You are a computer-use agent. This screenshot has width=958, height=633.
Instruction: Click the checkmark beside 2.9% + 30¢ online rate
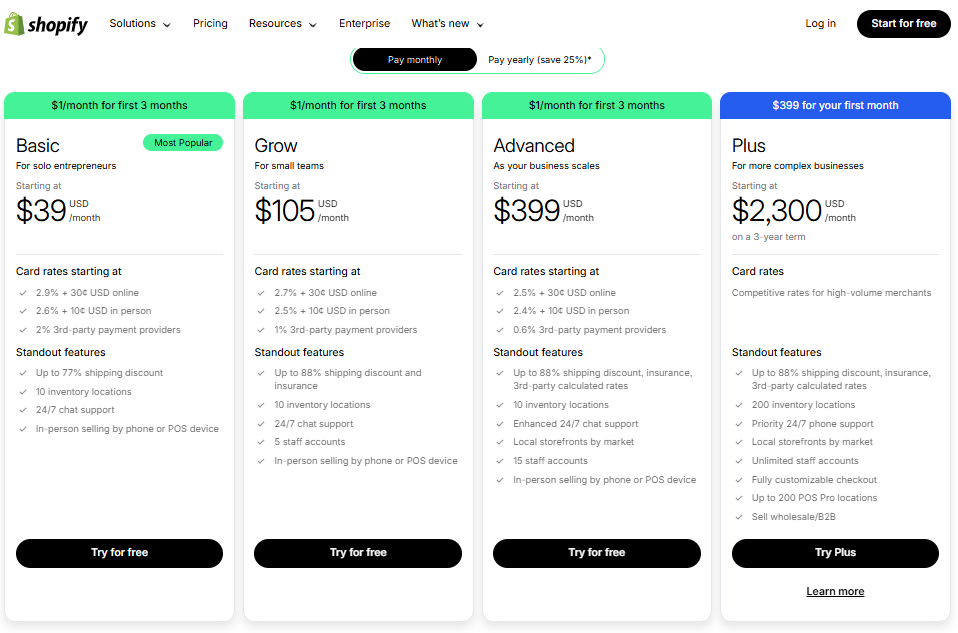coord(23,293)
